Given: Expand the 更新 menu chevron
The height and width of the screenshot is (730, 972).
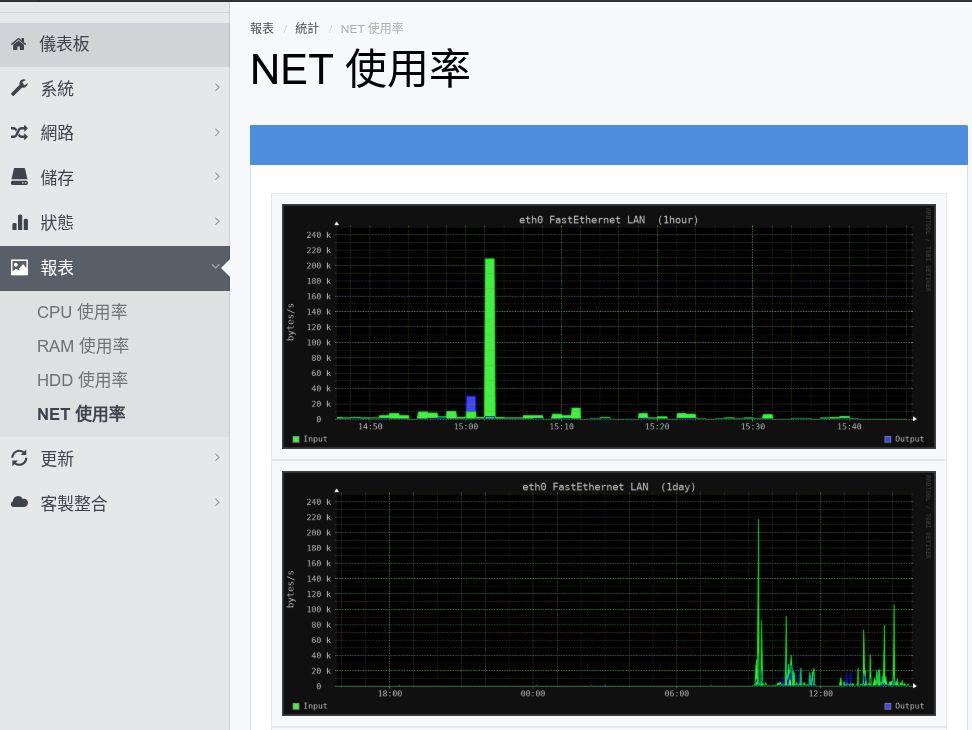Looking at the screenshot, I should (217, 457).
